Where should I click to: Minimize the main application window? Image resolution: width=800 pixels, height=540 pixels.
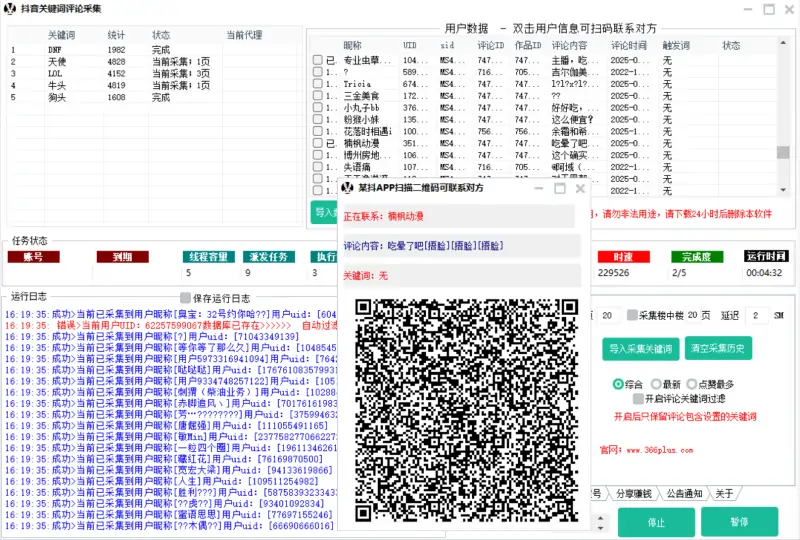744,10
